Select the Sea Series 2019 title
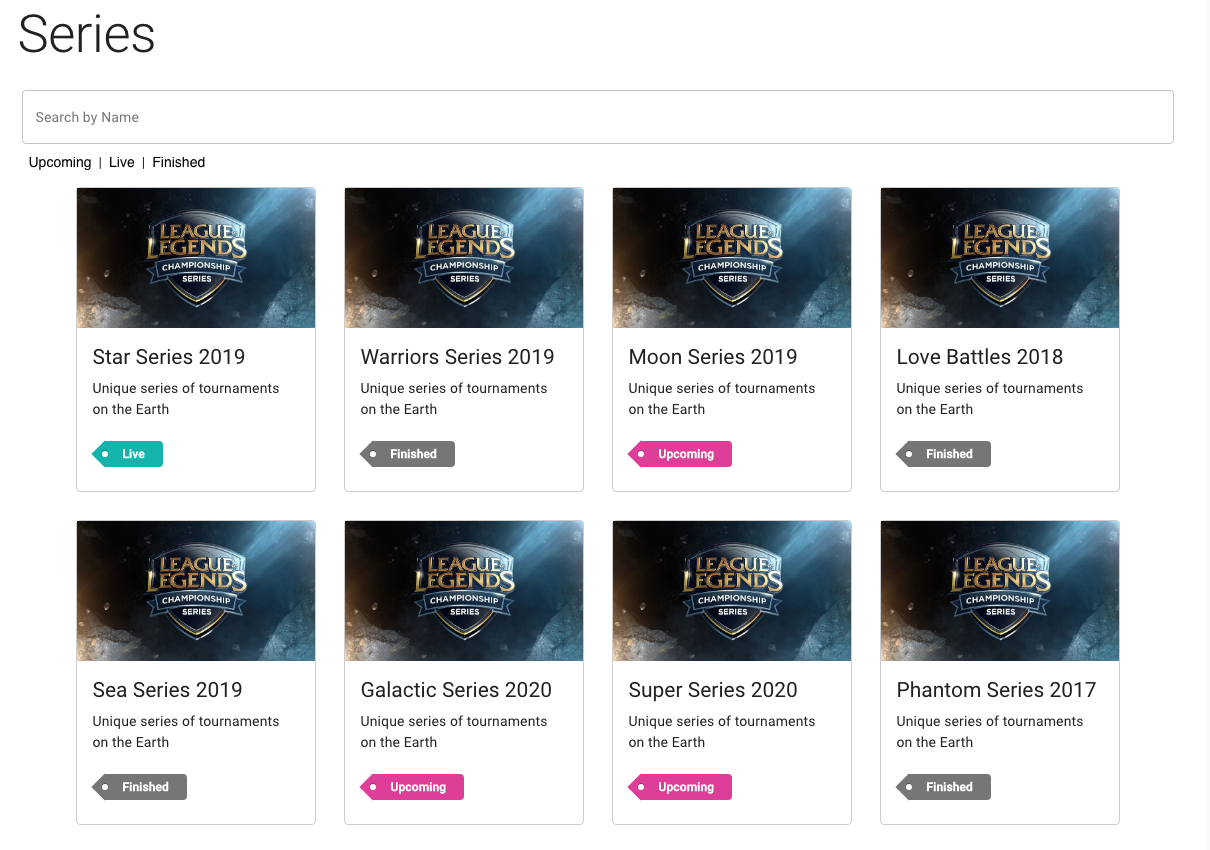Screen dimensions: 1210x850 [168, 690]
